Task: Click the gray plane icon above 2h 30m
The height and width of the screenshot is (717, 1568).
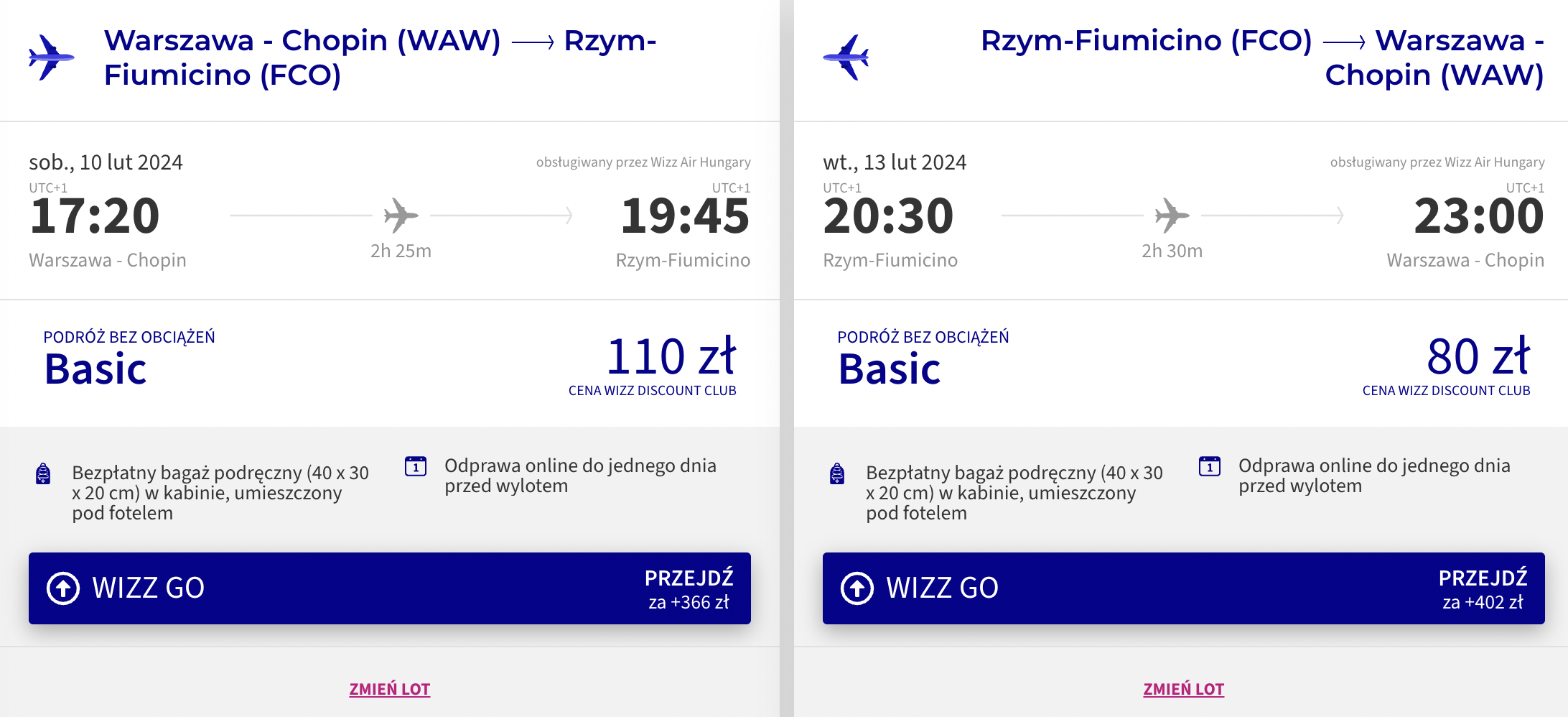Action: click(1172, 215)
